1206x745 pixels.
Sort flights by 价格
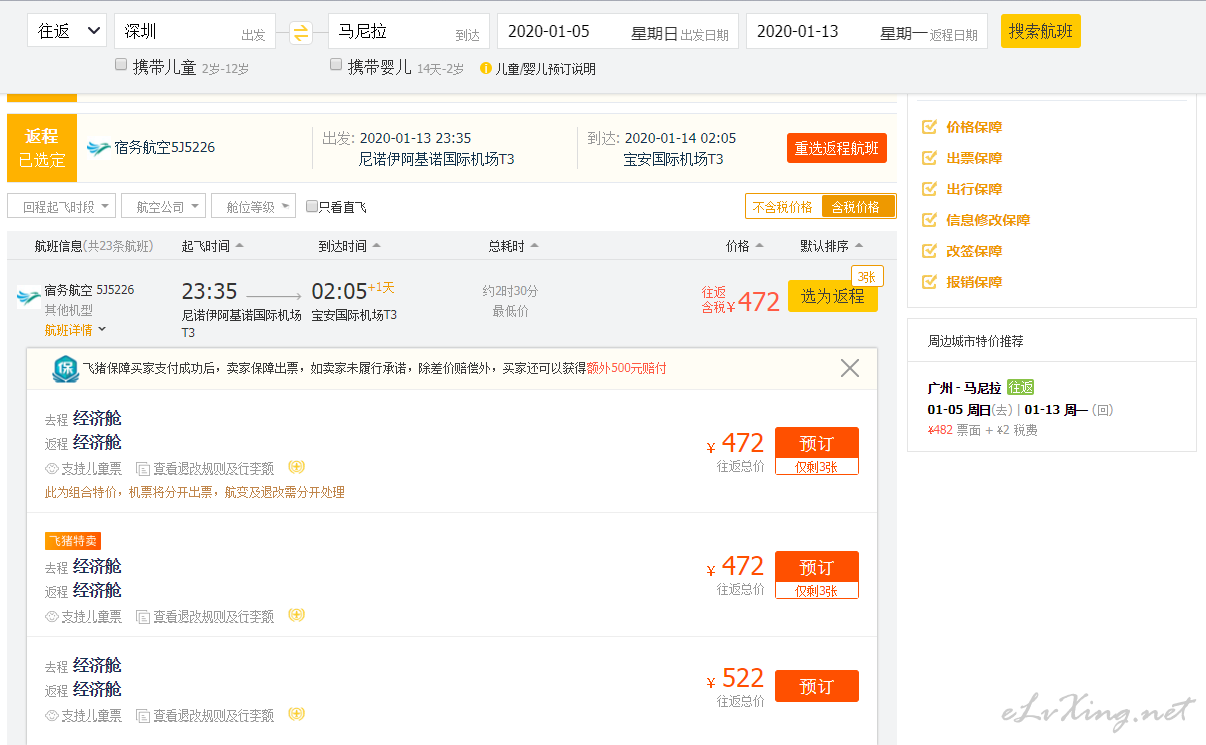pyautogui.click(x=744, y=246)
